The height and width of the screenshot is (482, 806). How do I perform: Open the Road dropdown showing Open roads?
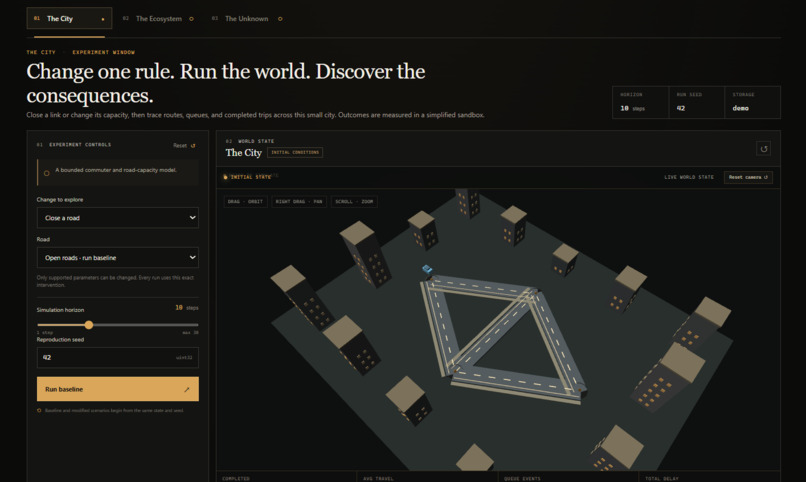coord(118,257)
